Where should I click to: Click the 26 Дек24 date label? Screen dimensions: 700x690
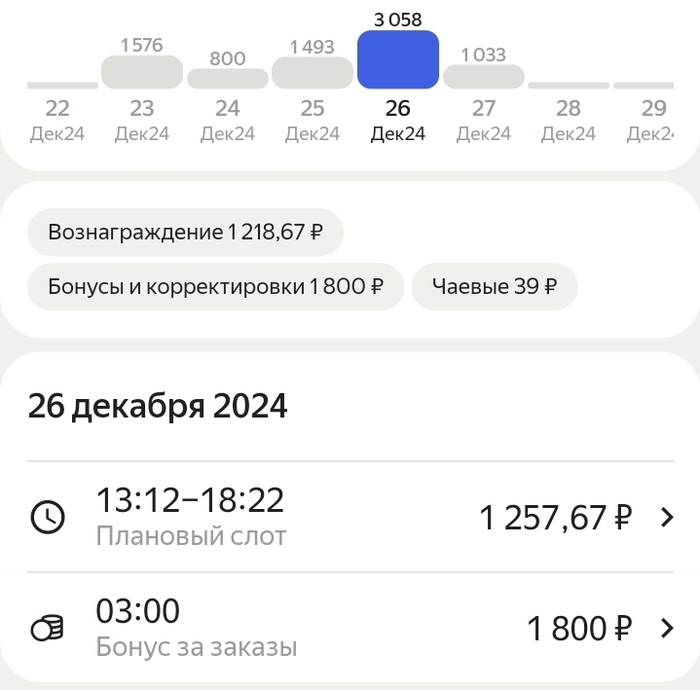[x=397, y=120]
